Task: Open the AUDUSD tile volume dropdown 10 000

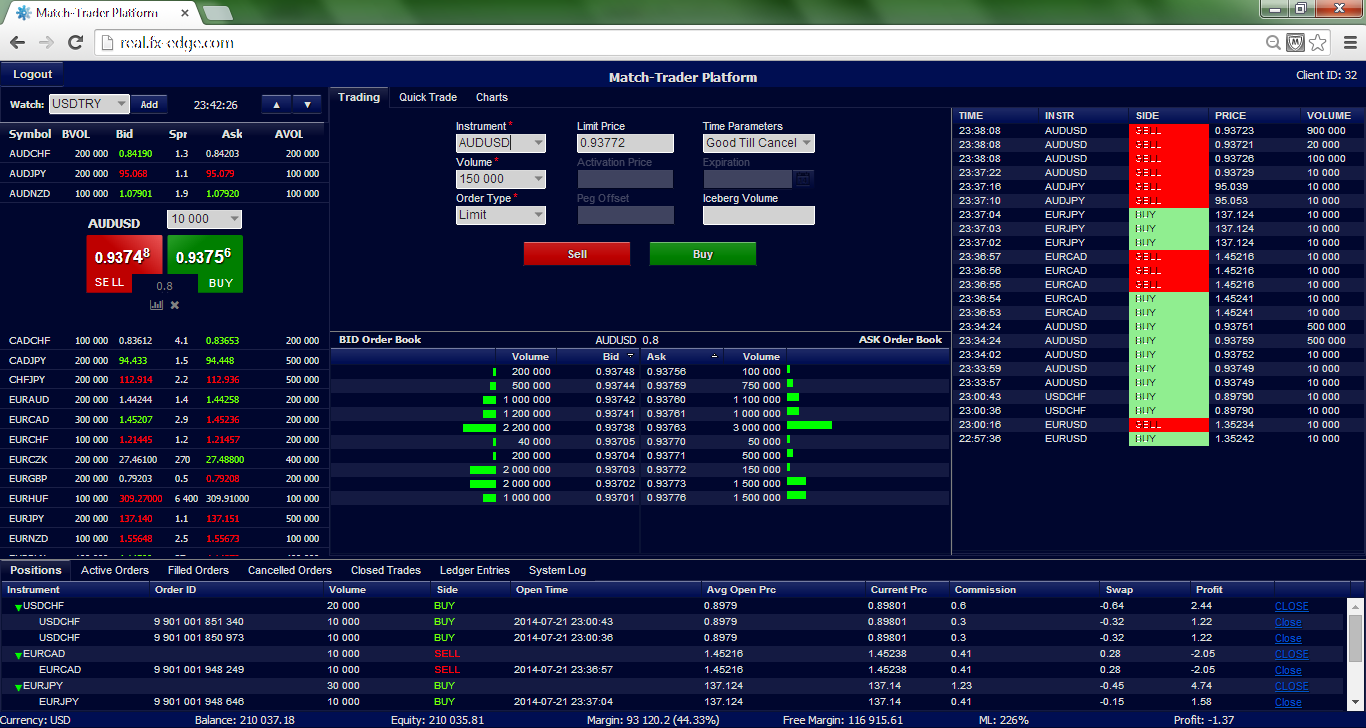Action: coord(204,219)
